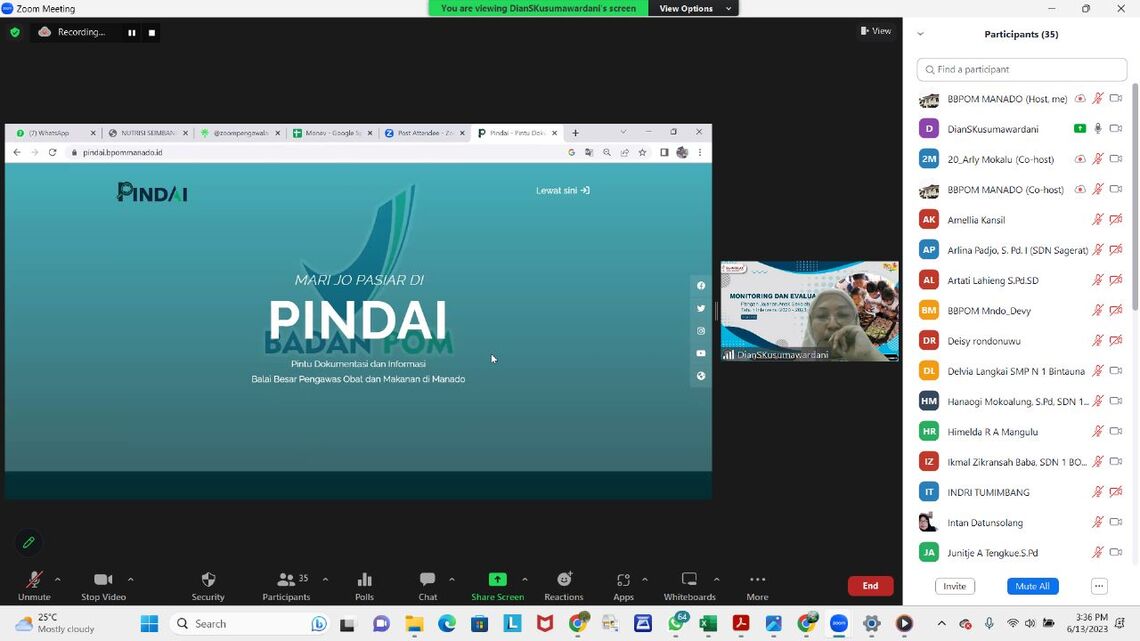Open the Apps icon
This screenshot has height=641, width=1140.
[x=623, y=580]
